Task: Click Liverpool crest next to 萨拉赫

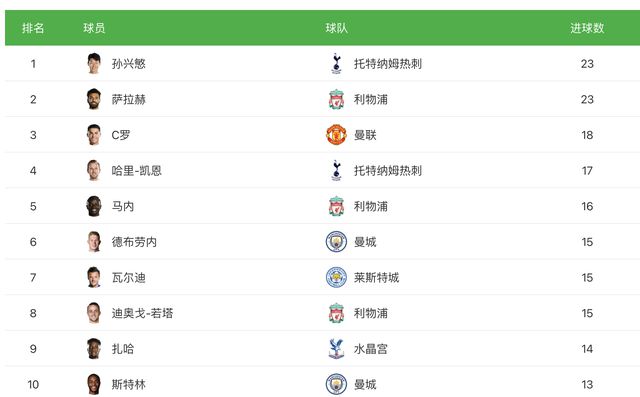Action: 336,99
